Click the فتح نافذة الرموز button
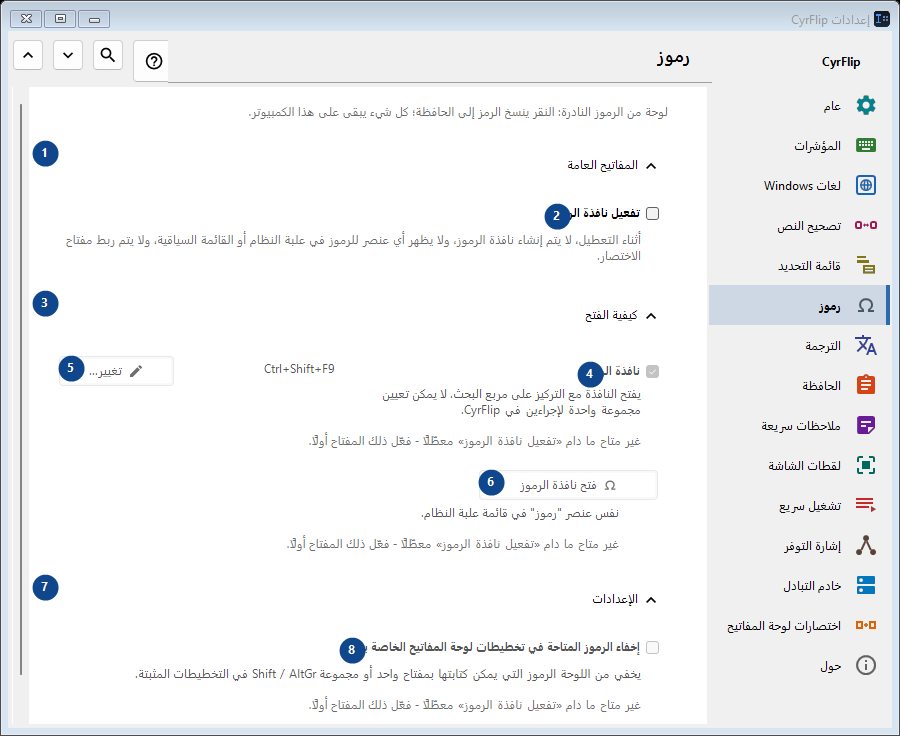 (x=568, y=485)
